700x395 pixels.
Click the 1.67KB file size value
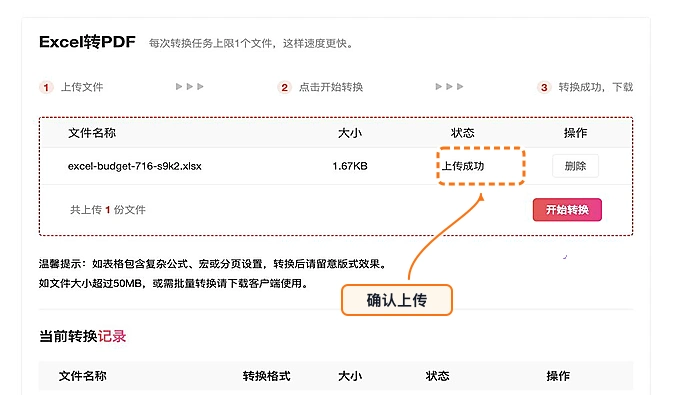(350, 166)
